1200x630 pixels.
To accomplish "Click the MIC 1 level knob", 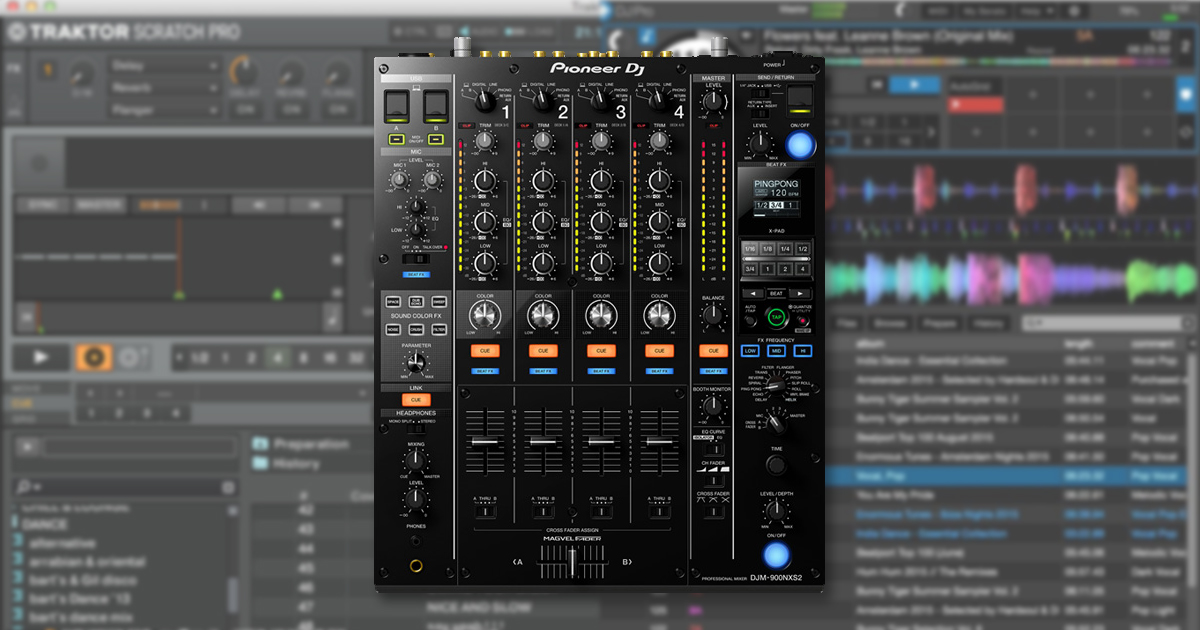I will (x=399, y=180).
